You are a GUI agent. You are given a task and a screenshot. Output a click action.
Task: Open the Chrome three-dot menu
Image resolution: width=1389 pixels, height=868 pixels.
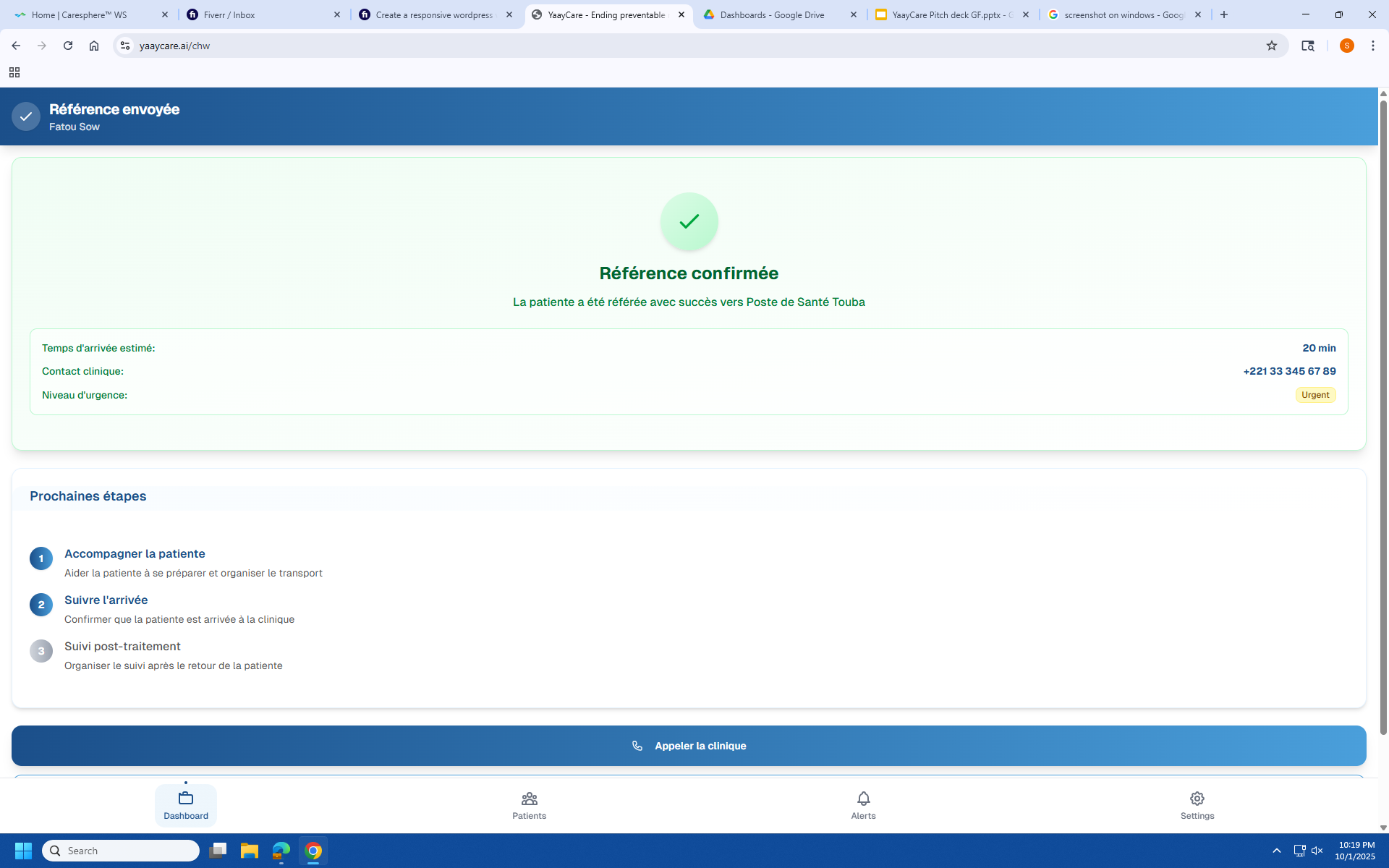click(x=1373, y=45)
